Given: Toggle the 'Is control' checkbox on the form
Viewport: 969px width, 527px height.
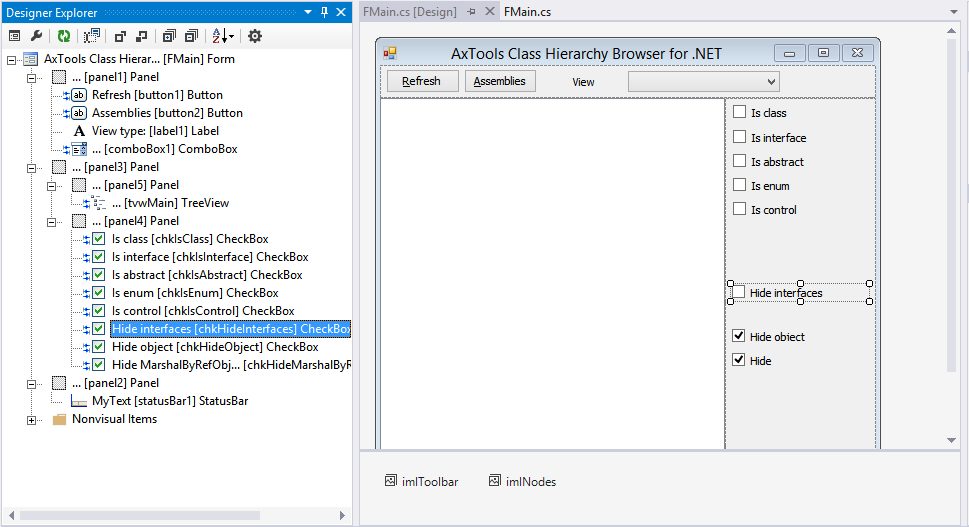Looking at the screenshot, I should coord(739,209).
